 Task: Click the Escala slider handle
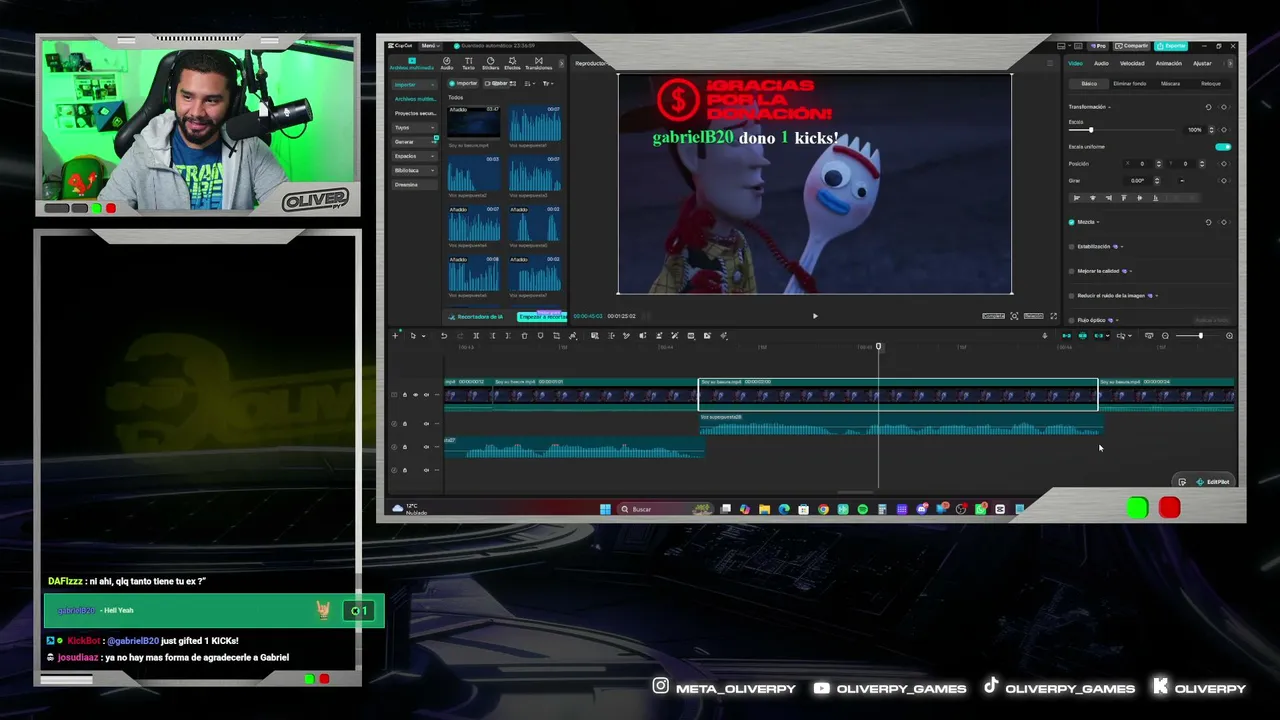coord(1090,130)
